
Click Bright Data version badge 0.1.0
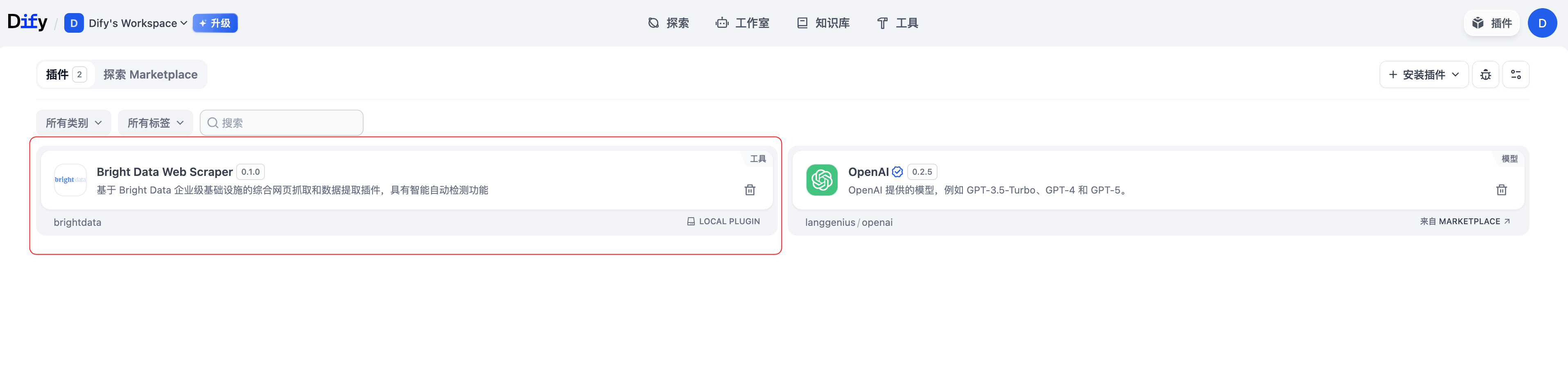pyautogui.click(x=250, y=172)
